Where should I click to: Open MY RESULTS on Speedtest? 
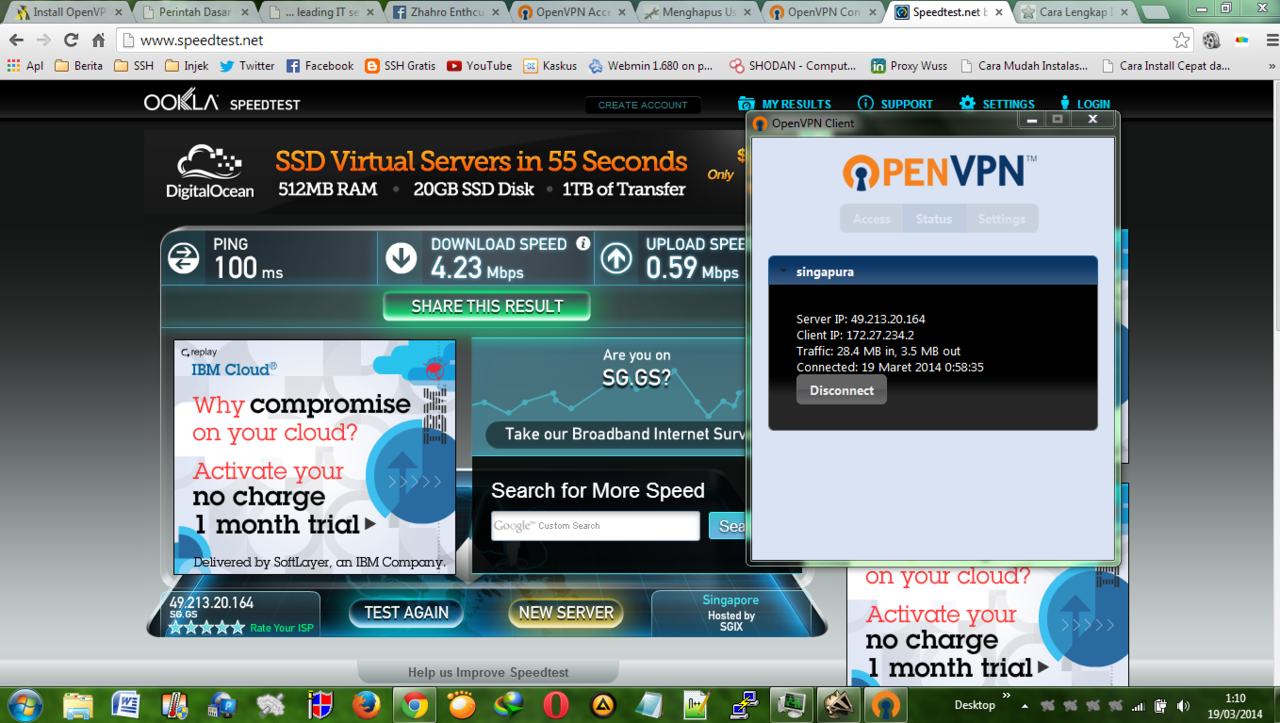tap(785, 104)
